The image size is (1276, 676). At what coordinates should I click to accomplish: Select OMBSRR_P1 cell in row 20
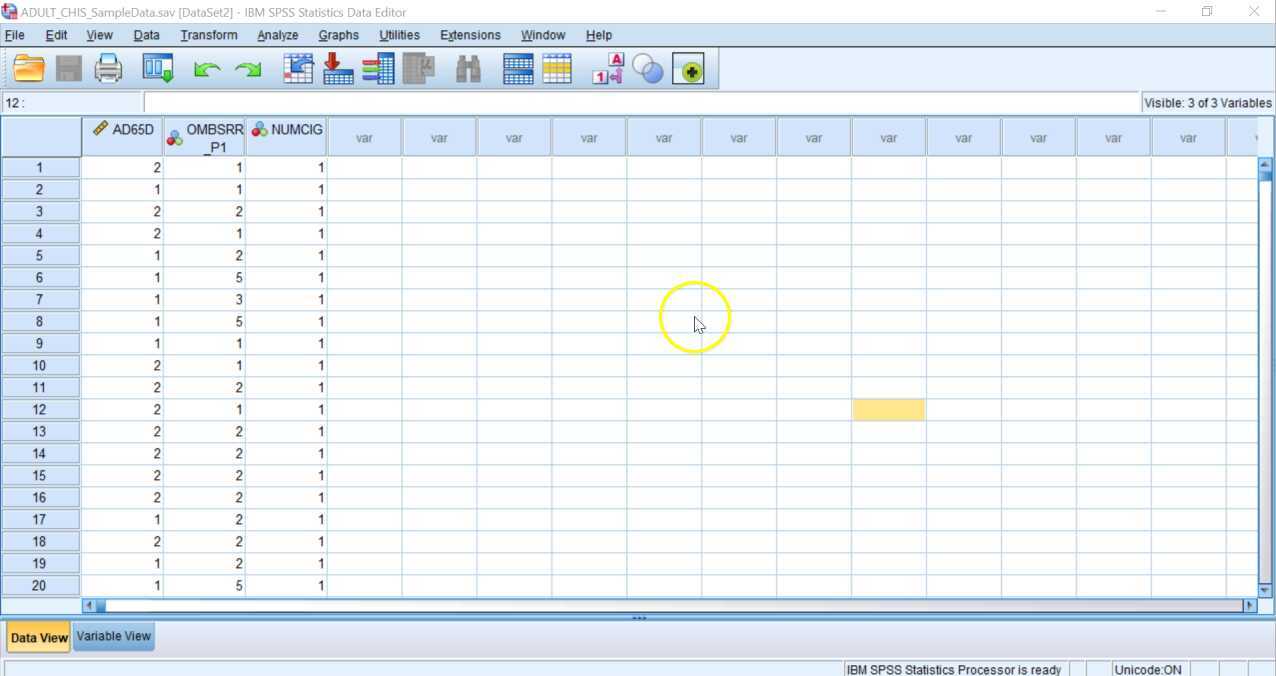[x=204, y=586]
